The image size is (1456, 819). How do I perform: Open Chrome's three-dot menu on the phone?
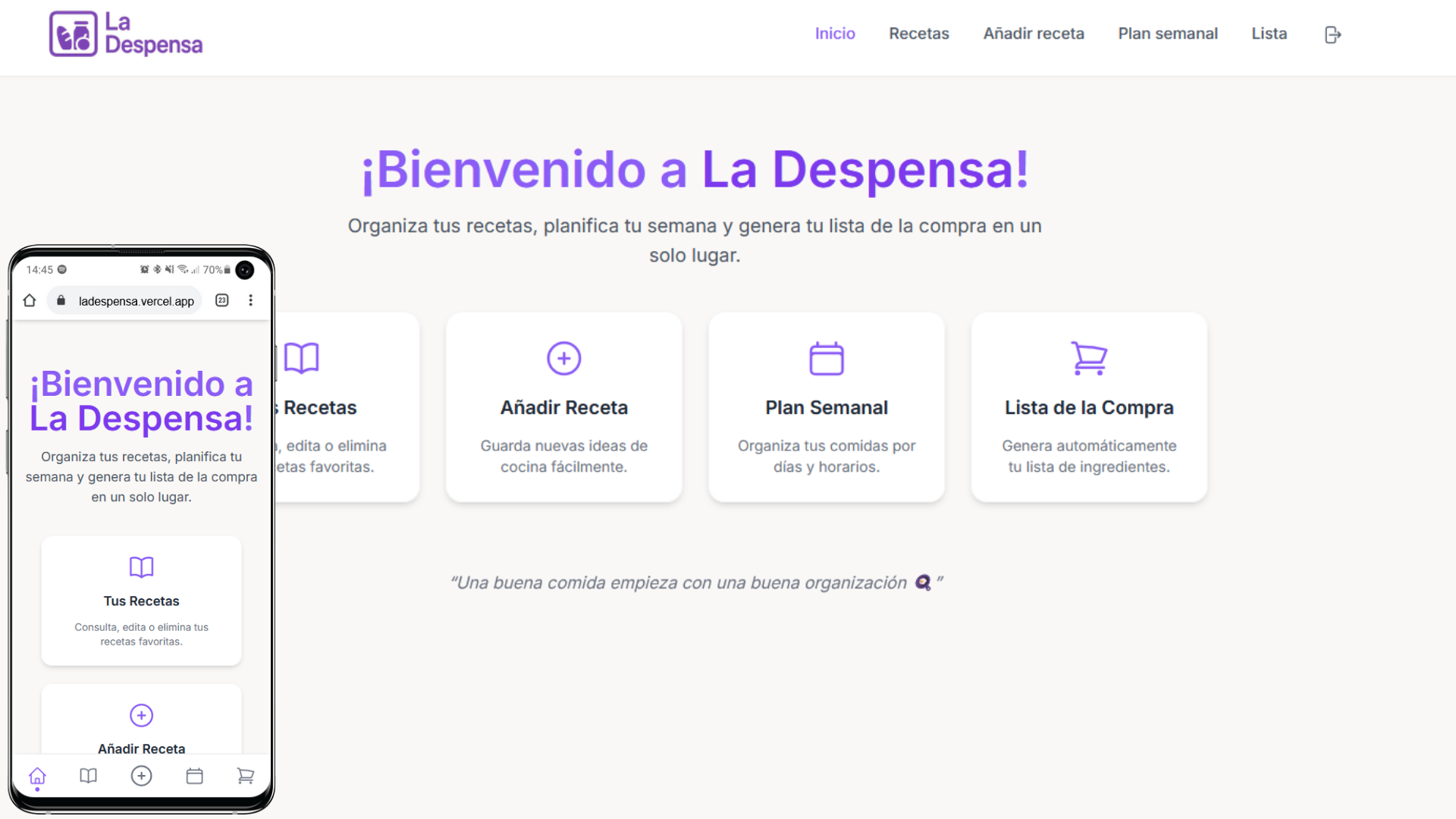[251, 300]
